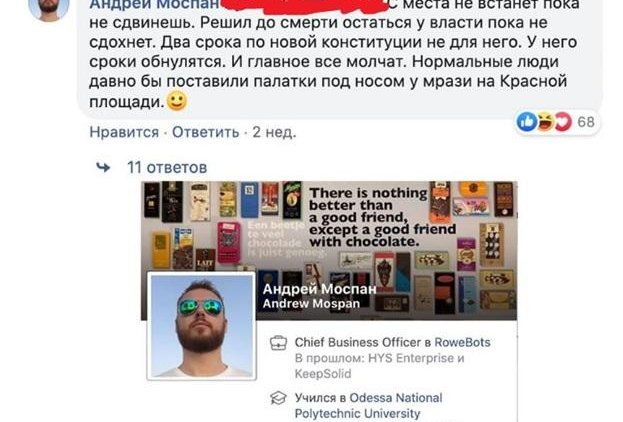Screen dimensions: 623x422
Task: Click Андрей Мос­пан name on profile card
Action: [x=319, y=289]
